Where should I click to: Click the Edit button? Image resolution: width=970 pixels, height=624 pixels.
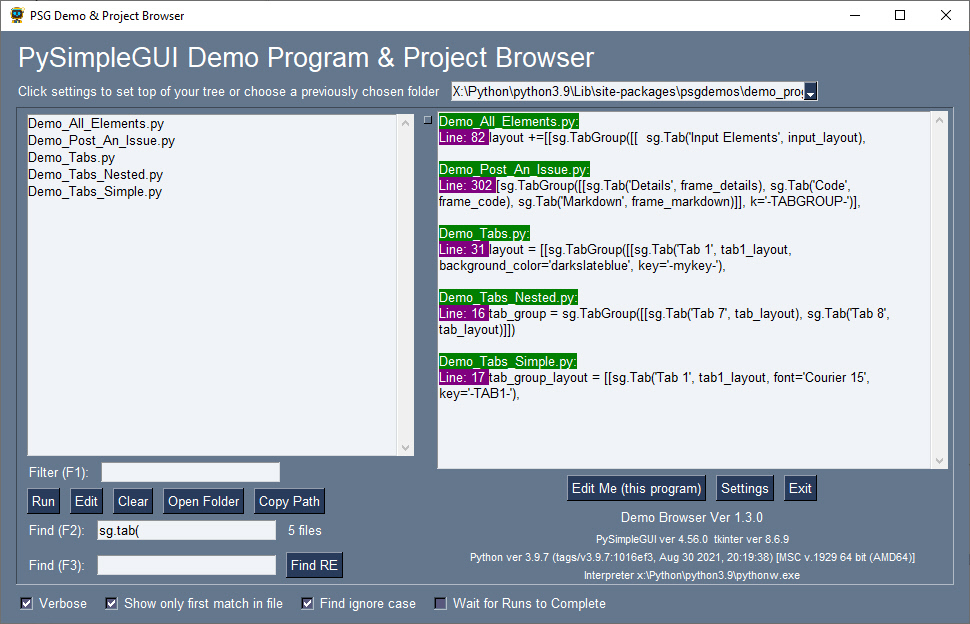click(x=86, y=500)
